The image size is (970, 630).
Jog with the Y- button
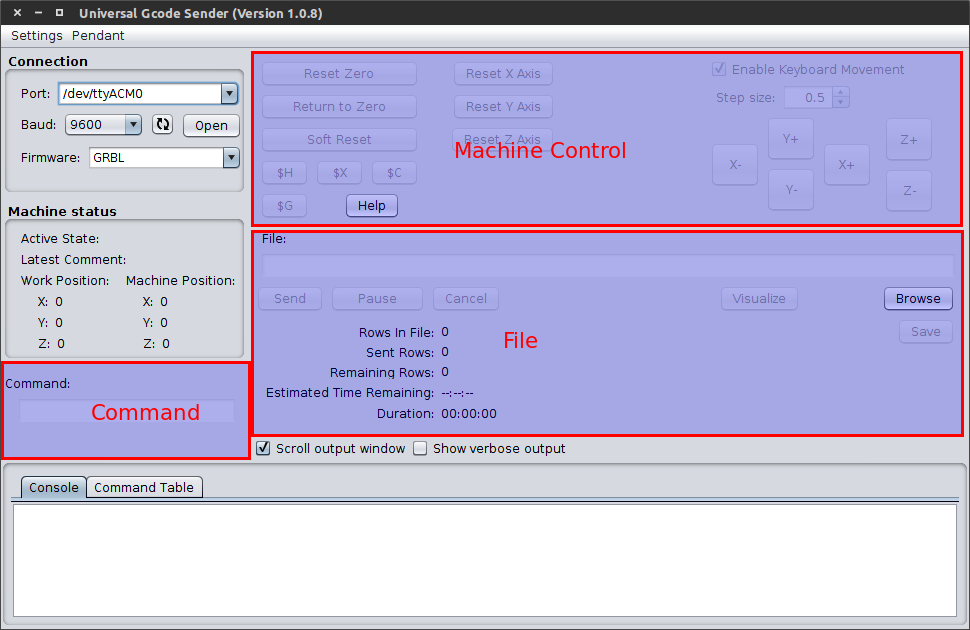(791, 190)
